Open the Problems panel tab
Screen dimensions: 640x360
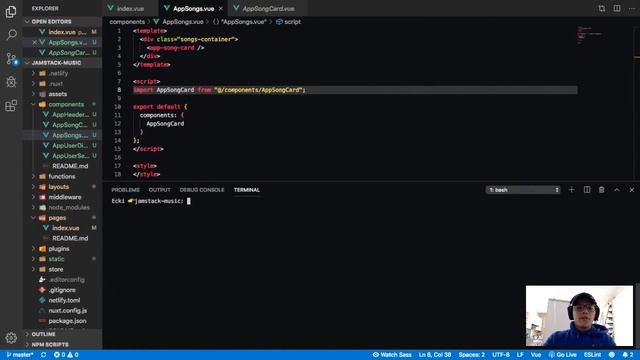tap(125, 190)
